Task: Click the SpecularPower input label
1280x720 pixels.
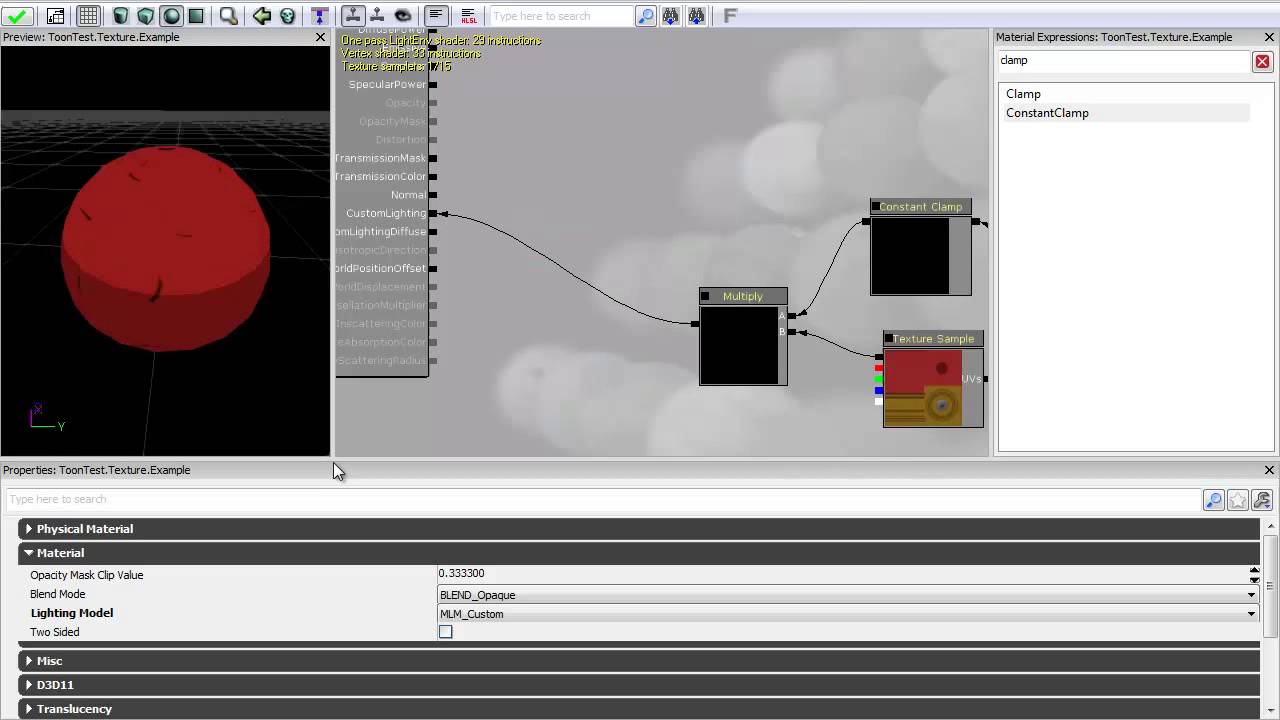Action: pos(387,85)
